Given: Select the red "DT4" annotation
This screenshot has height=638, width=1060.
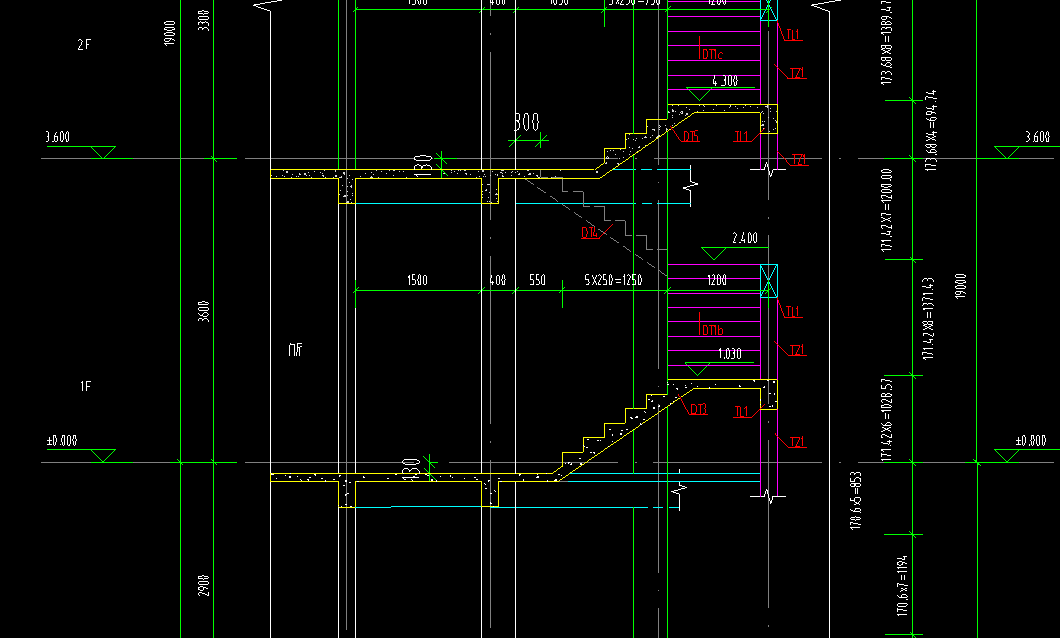Looking at the screenshot, I should 590,232.
